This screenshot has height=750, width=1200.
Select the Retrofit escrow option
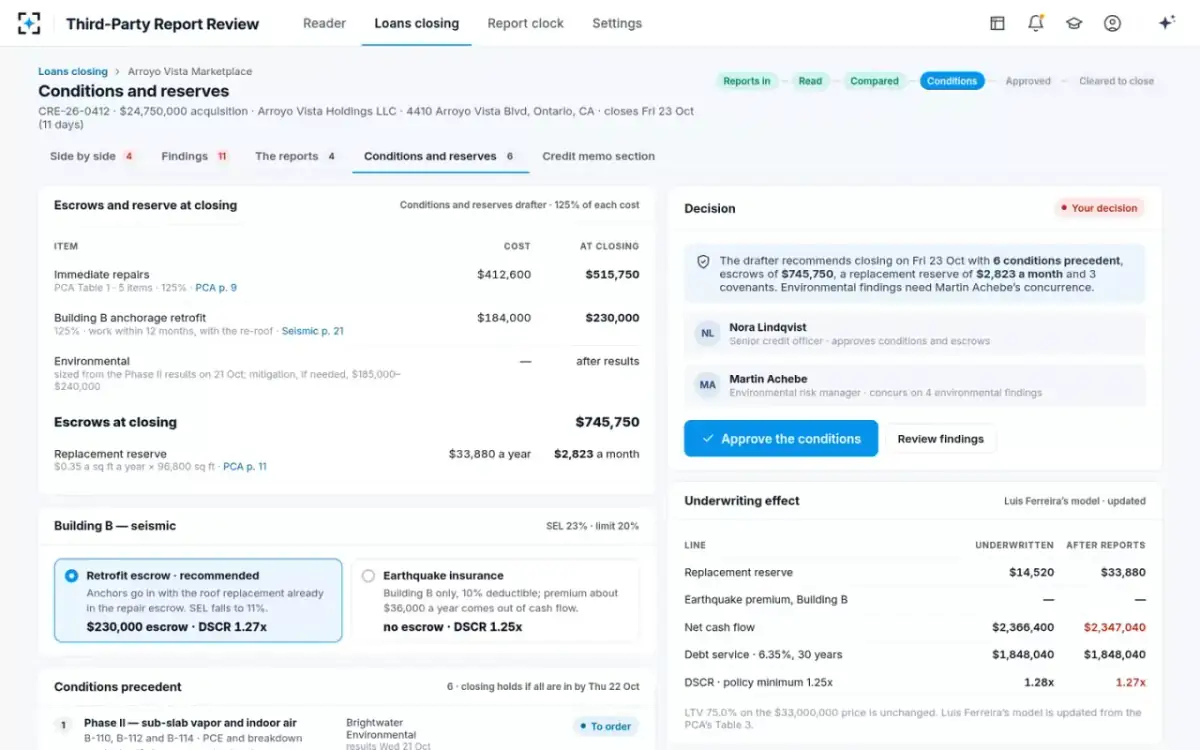click(x=198, y=600)
